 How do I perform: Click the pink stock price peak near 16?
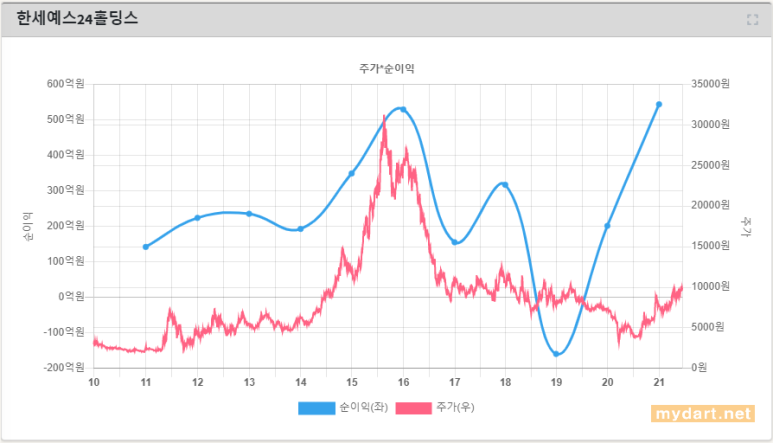[385, 117]
